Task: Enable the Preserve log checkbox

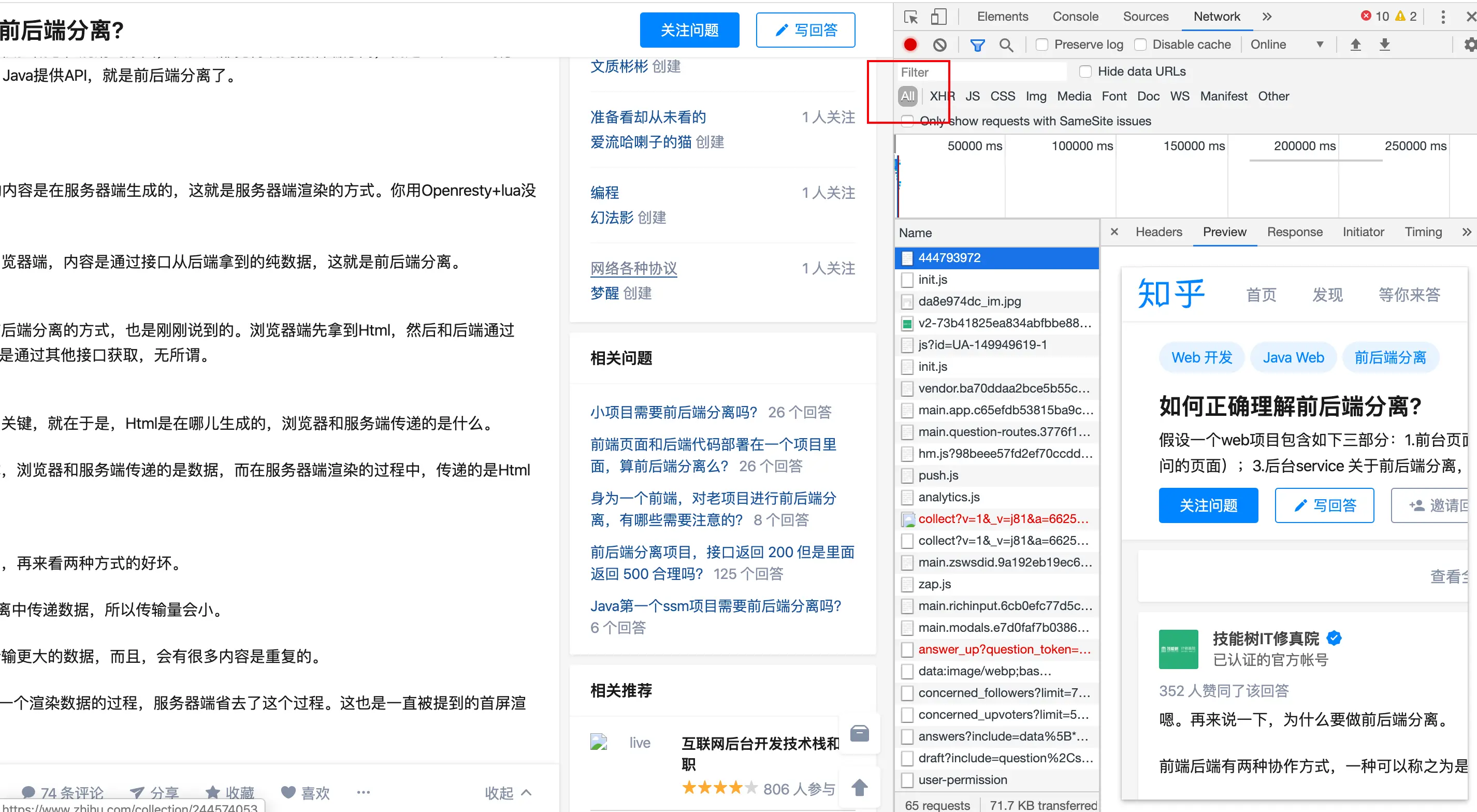Action: click(x=1042, y=45)
